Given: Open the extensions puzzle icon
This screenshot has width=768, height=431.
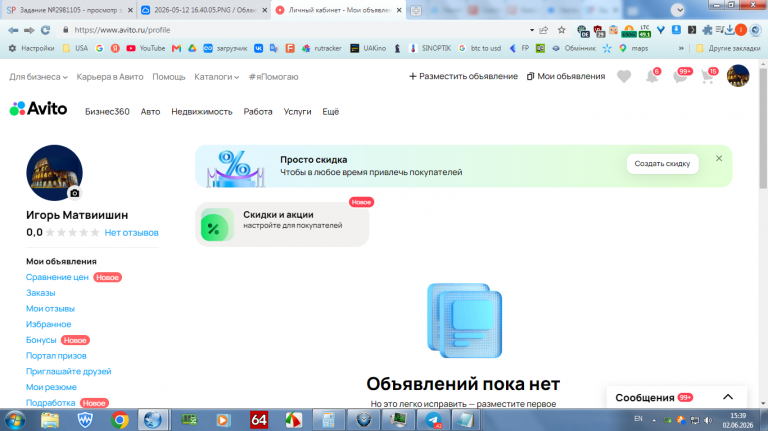Looking at the screenshot, I should pyautogui.click(x=707, y=30).
